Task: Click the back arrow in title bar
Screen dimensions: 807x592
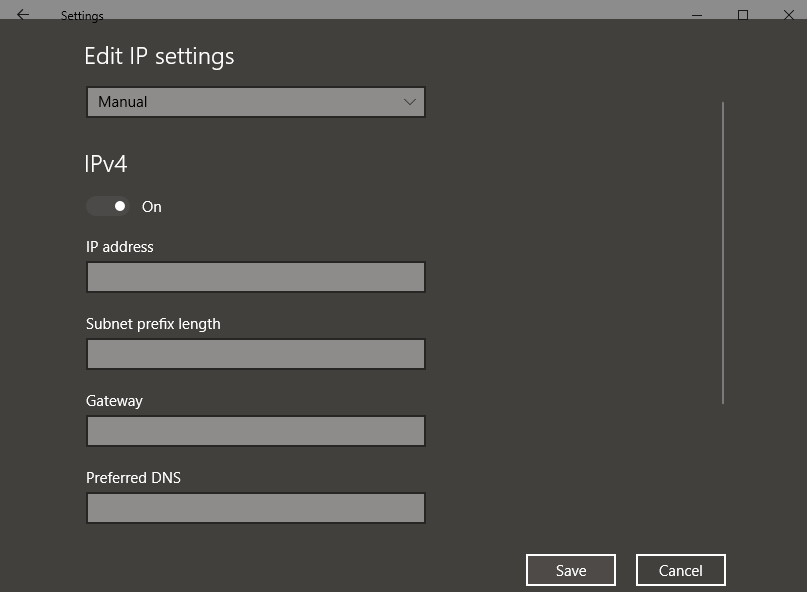Action: (23, 14)
